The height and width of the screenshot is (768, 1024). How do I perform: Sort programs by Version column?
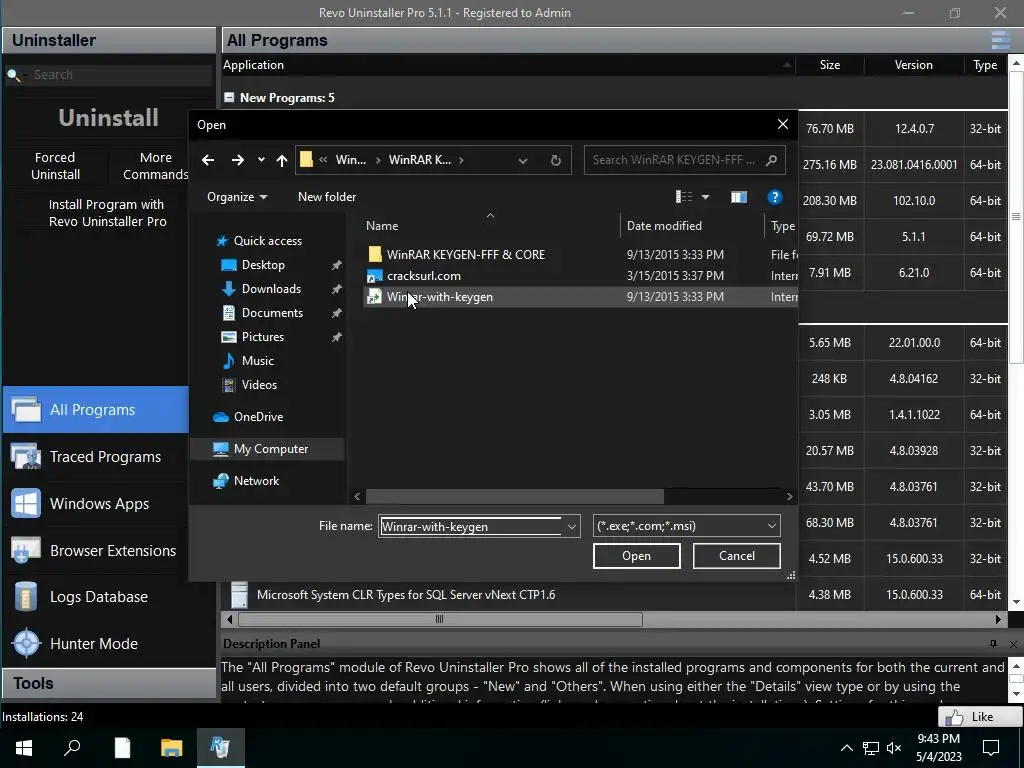pyautogui.click(x=913, y=65)
